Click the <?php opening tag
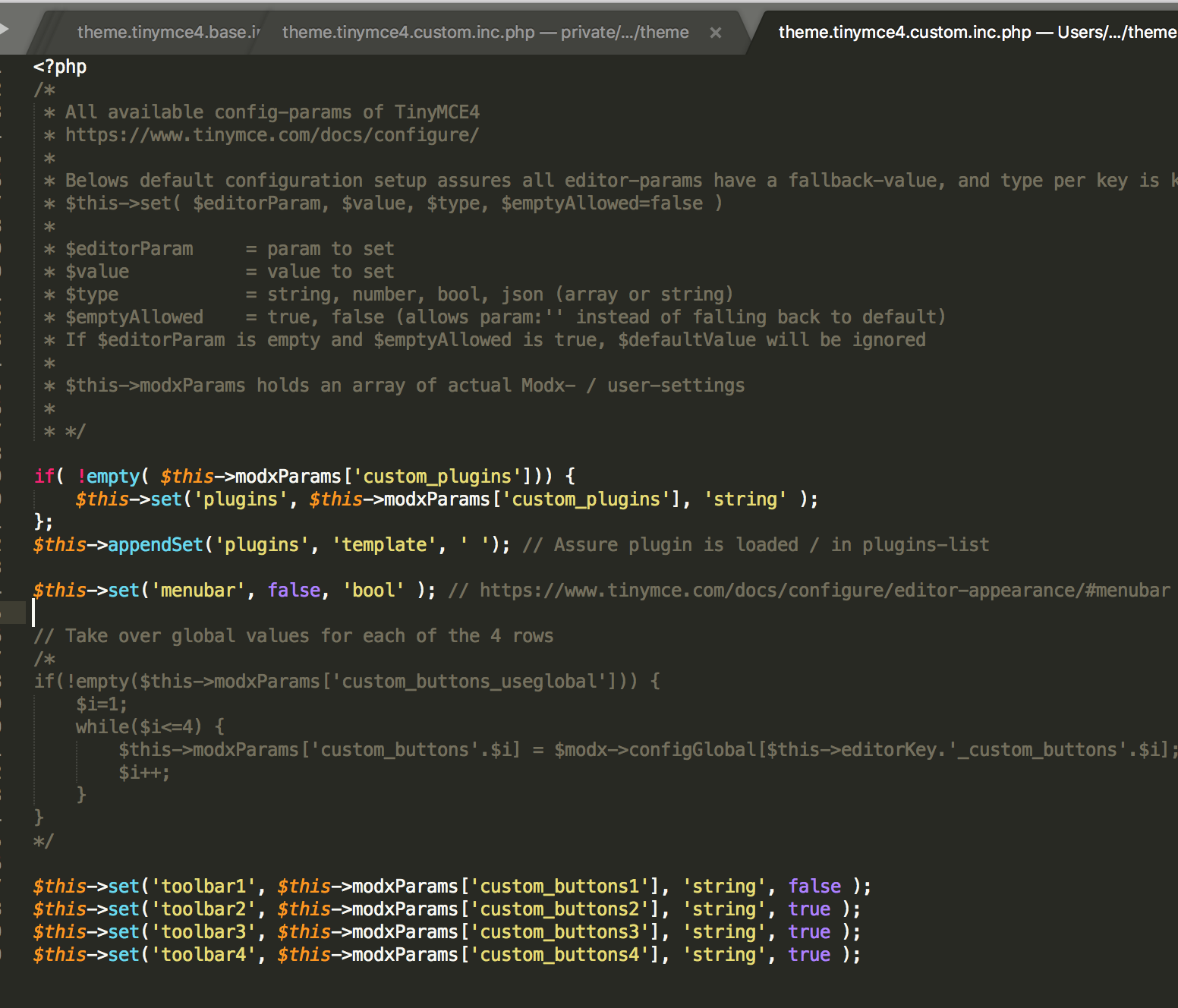The height and width of the screenshot is (1008, 1178). 59,66
